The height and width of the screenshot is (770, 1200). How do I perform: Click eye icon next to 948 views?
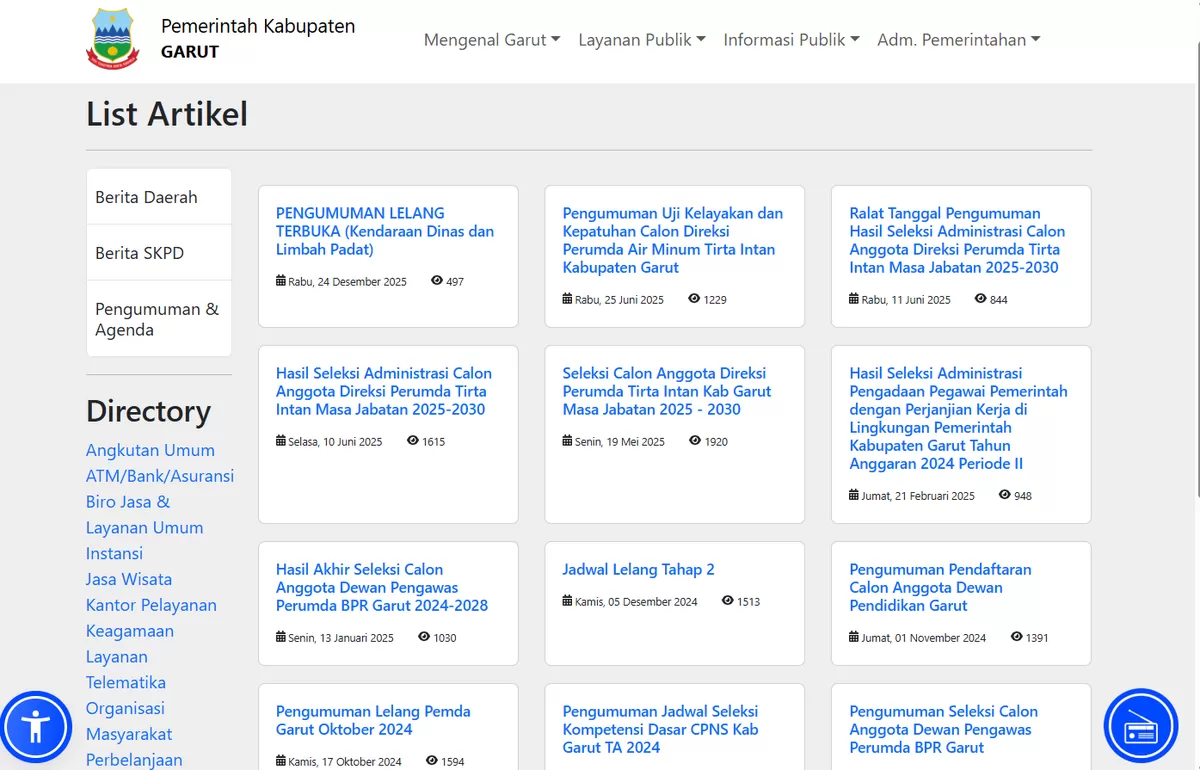[x=1005, y=495]
